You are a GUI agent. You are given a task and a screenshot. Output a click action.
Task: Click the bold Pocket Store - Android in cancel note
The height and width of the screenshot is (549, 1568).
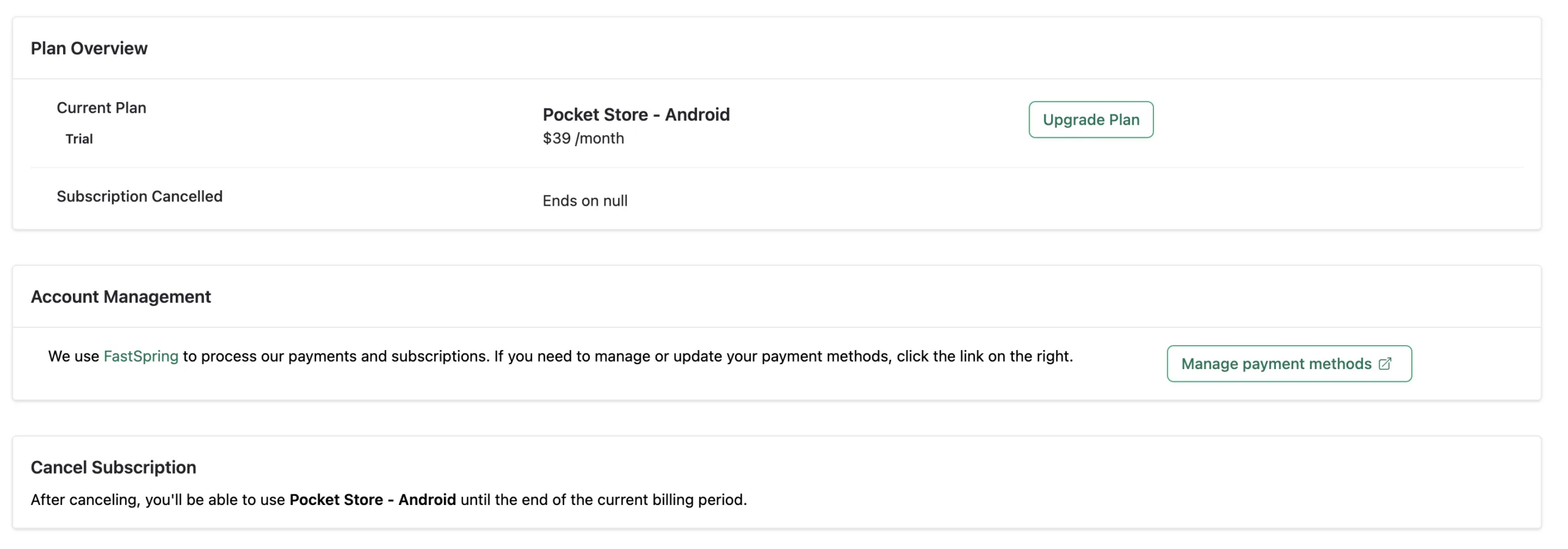click(372, 499)
